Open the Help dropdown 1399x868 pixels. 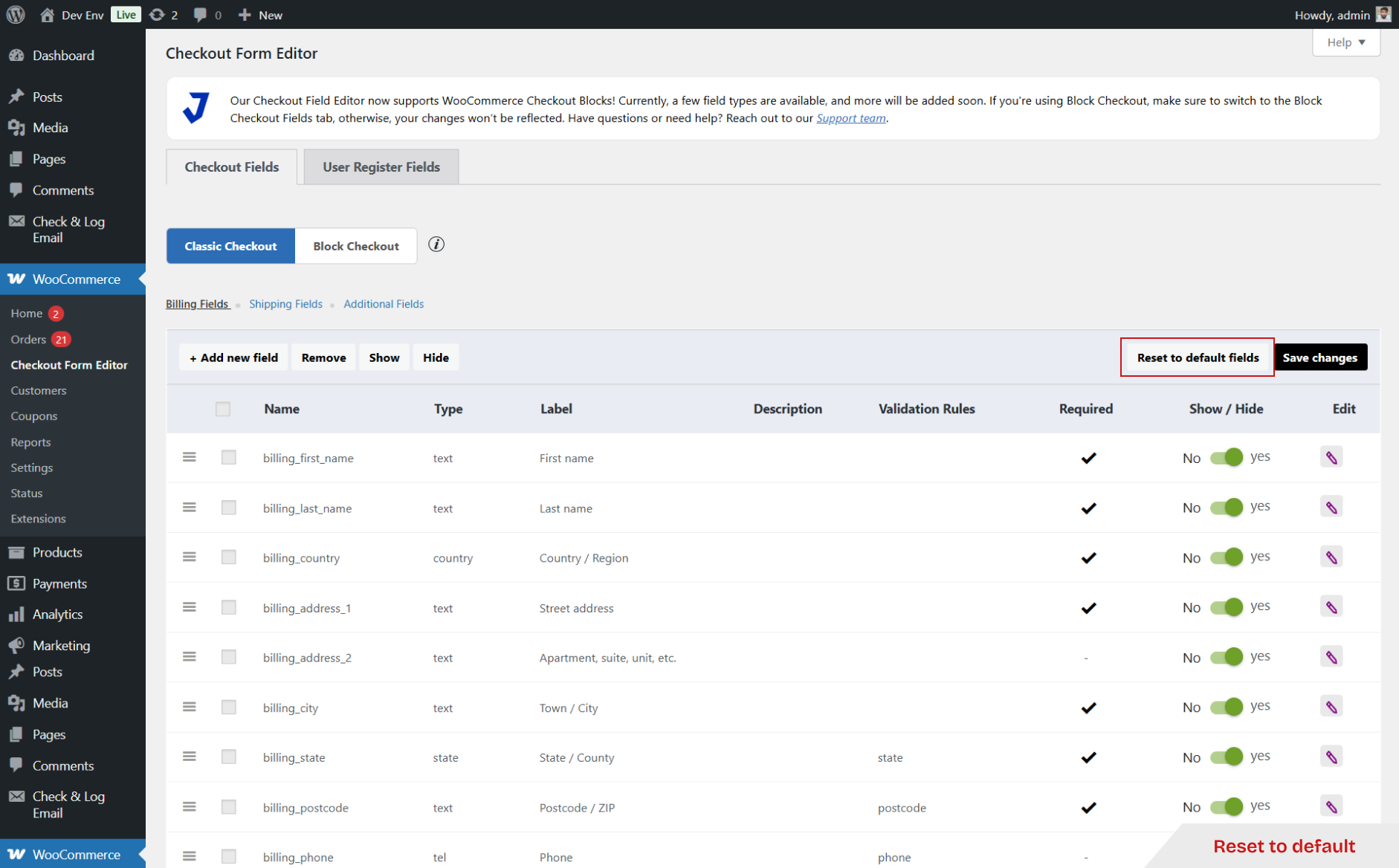tap(1345, 42)
